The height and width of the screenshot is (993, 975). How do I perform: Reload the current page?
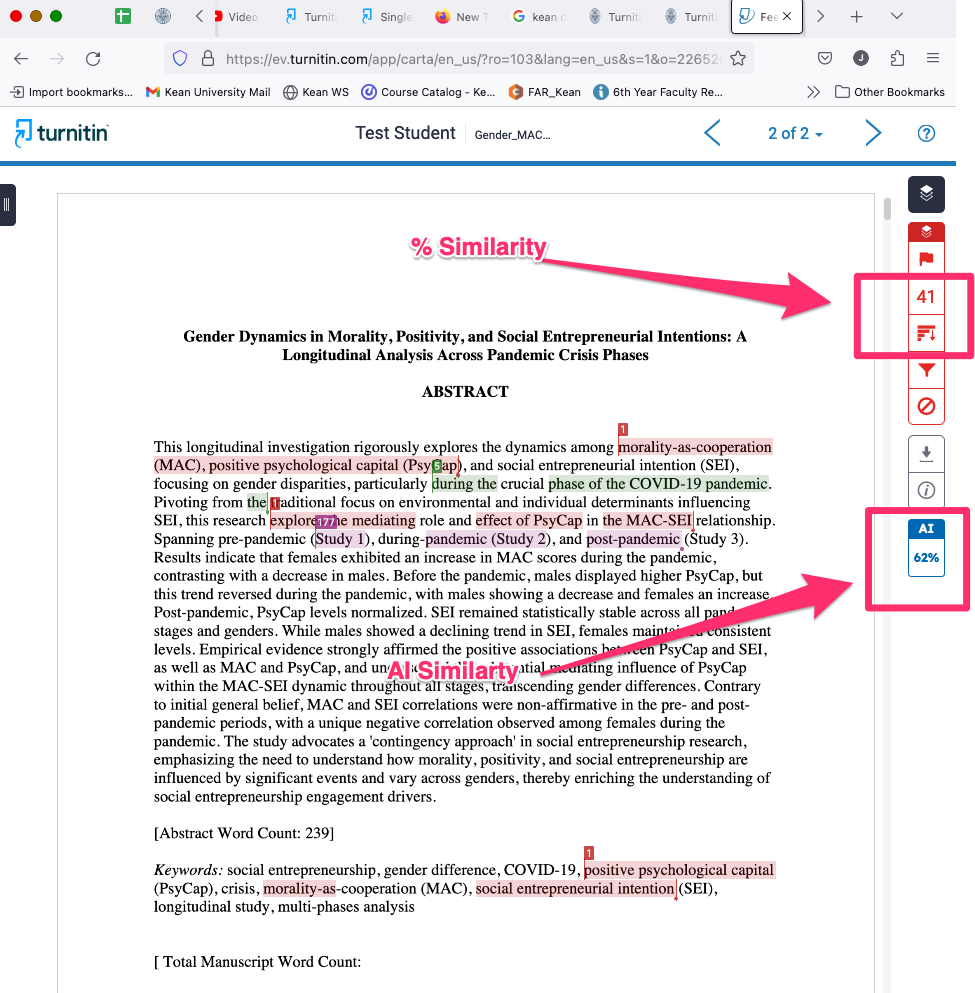(93, 59)
